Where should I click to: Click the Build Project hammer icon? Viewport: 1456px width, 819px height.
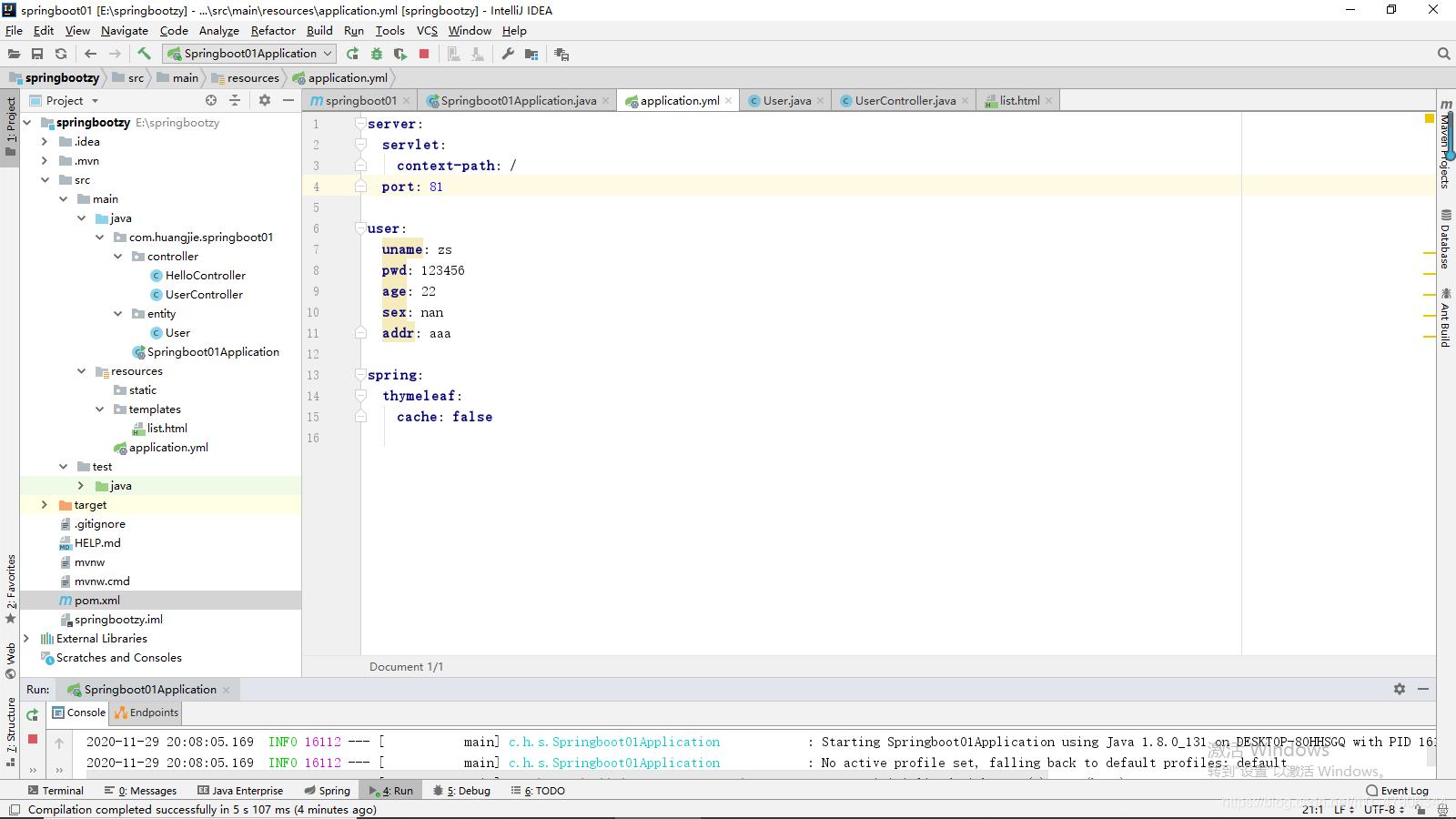144,54
